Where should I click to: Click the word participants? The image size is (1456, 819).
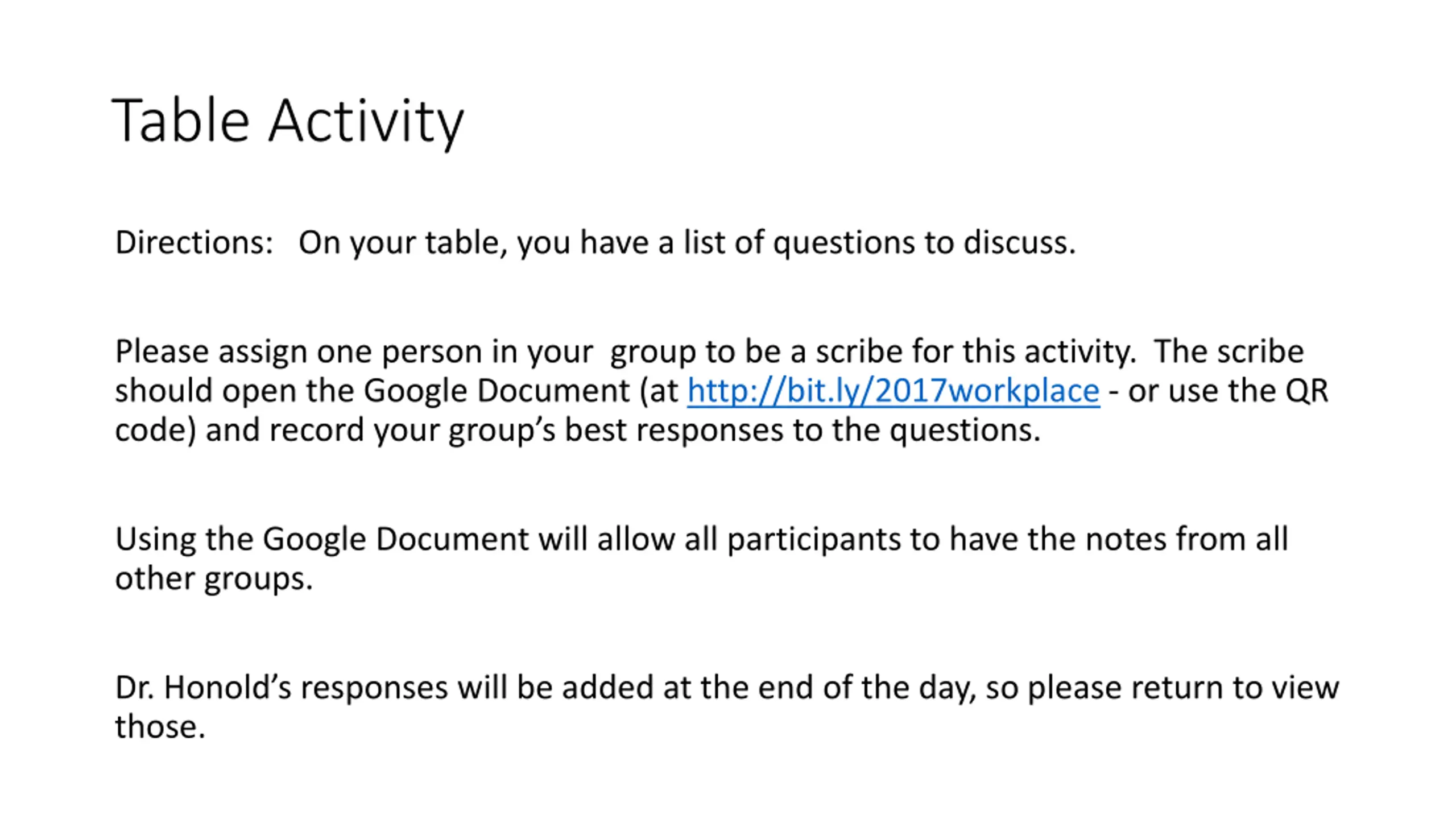coord(814,540)
